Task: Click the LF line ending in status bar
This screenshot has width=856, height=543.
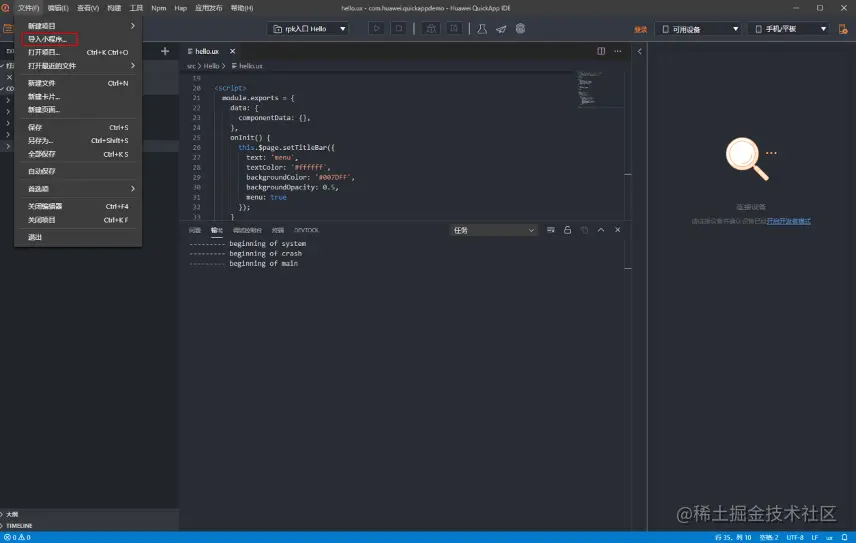Action: click(815, 538)
